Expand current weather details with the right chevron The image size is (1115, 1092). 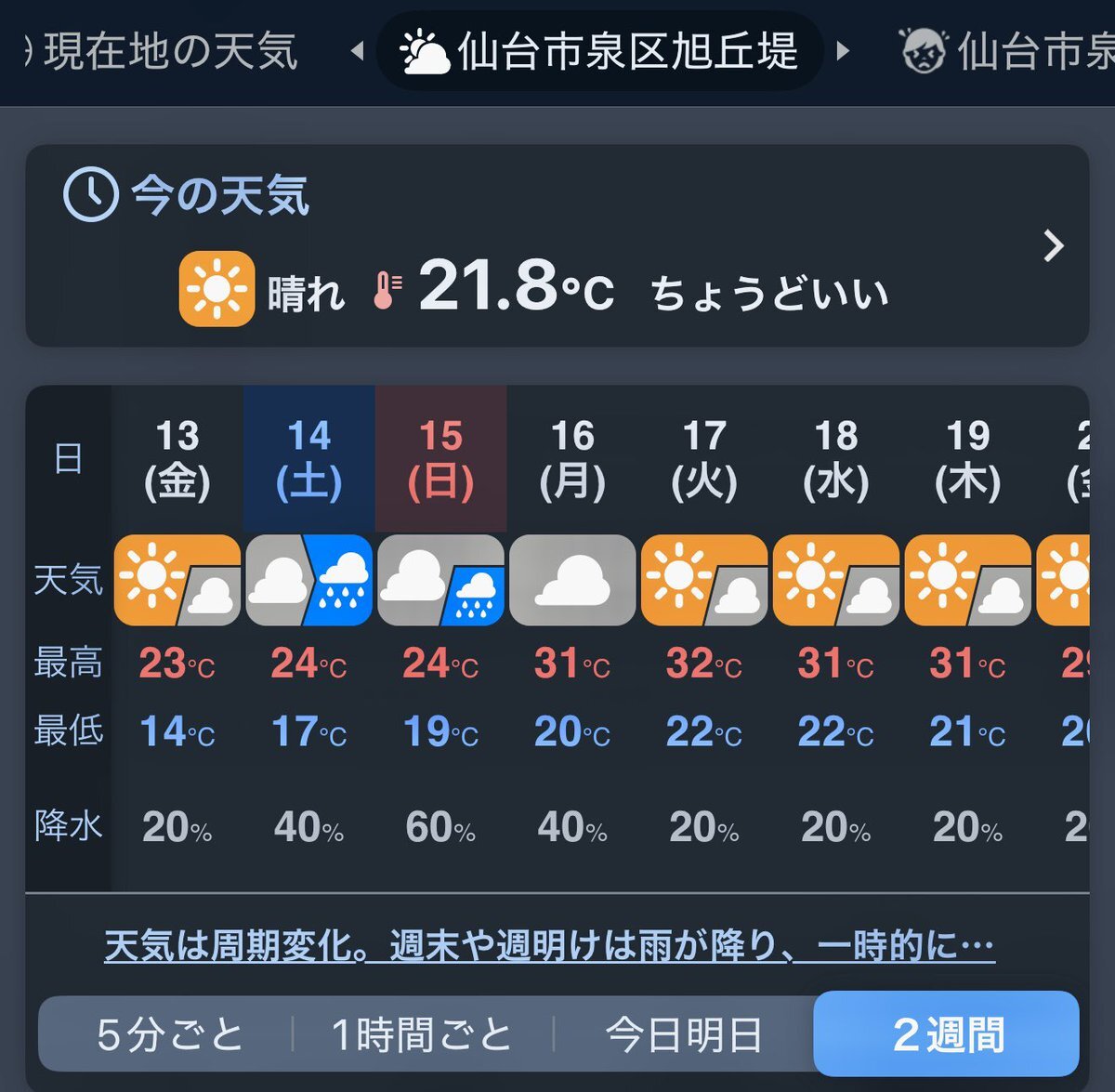pyautogui.click(x=1053, y=246)
